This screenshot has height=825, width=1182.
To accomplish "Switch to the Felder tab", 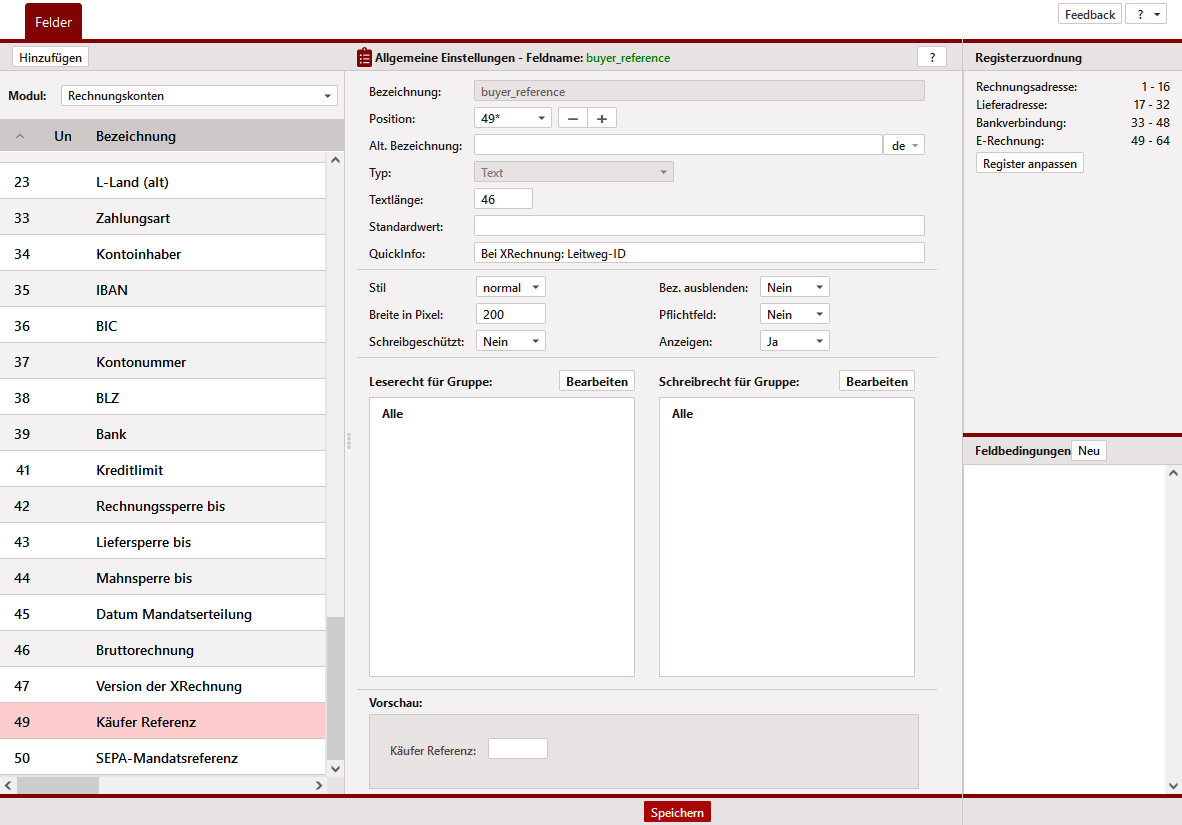I will click(x=53, y=21).
